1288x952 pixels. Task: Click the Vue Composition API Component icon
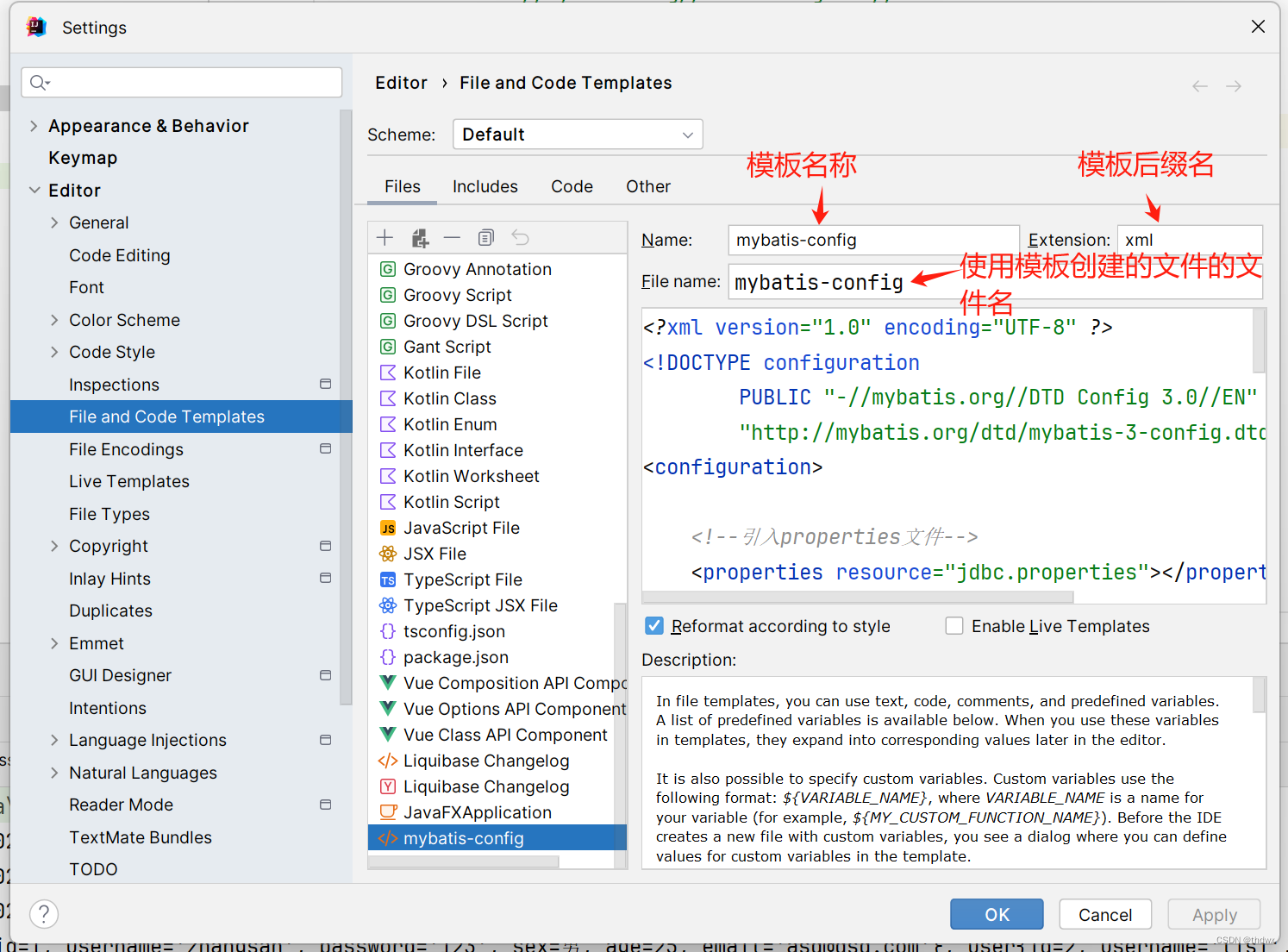pyautogui.click(x=388, y=683)
